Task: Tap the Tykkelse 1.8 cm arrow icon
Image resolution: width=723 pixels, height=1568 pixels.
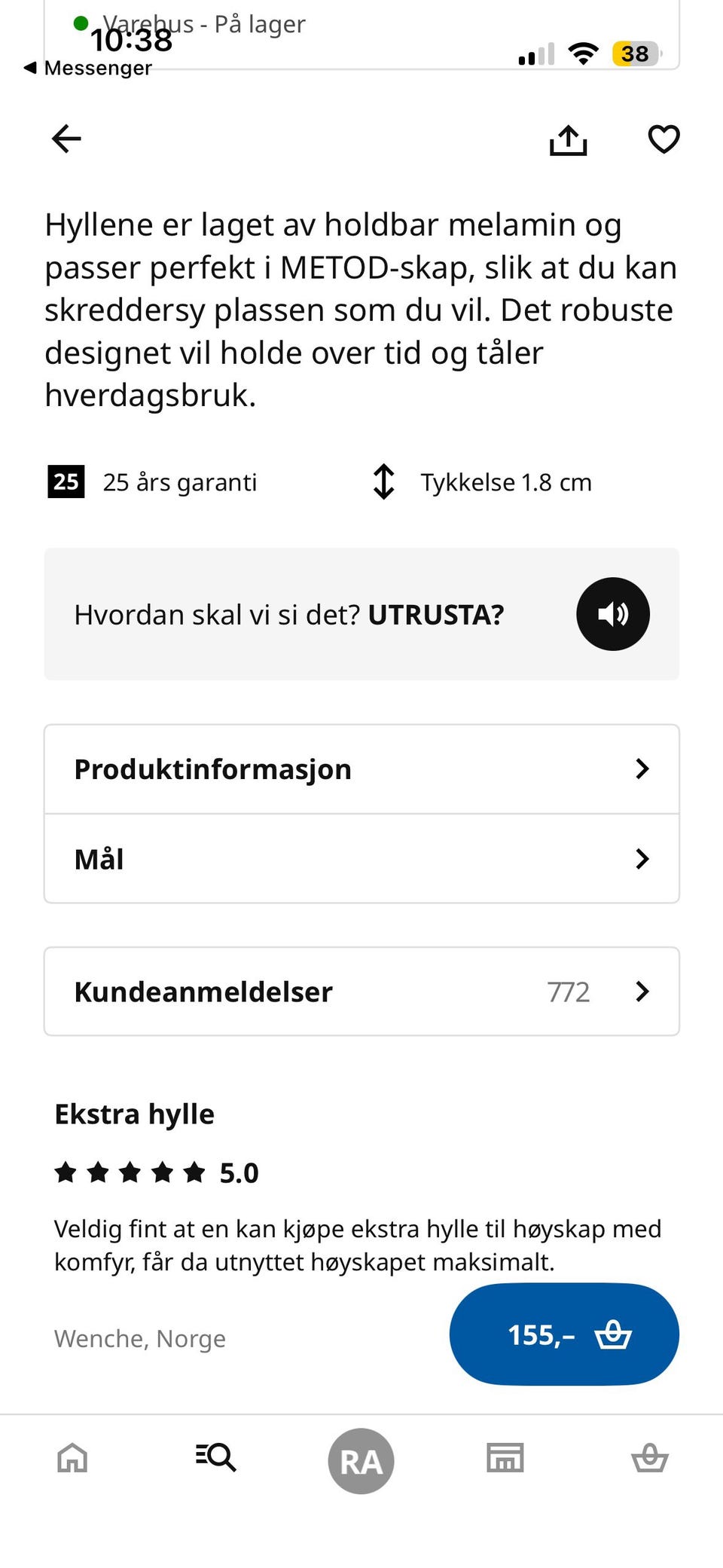Action: (383, 481)
